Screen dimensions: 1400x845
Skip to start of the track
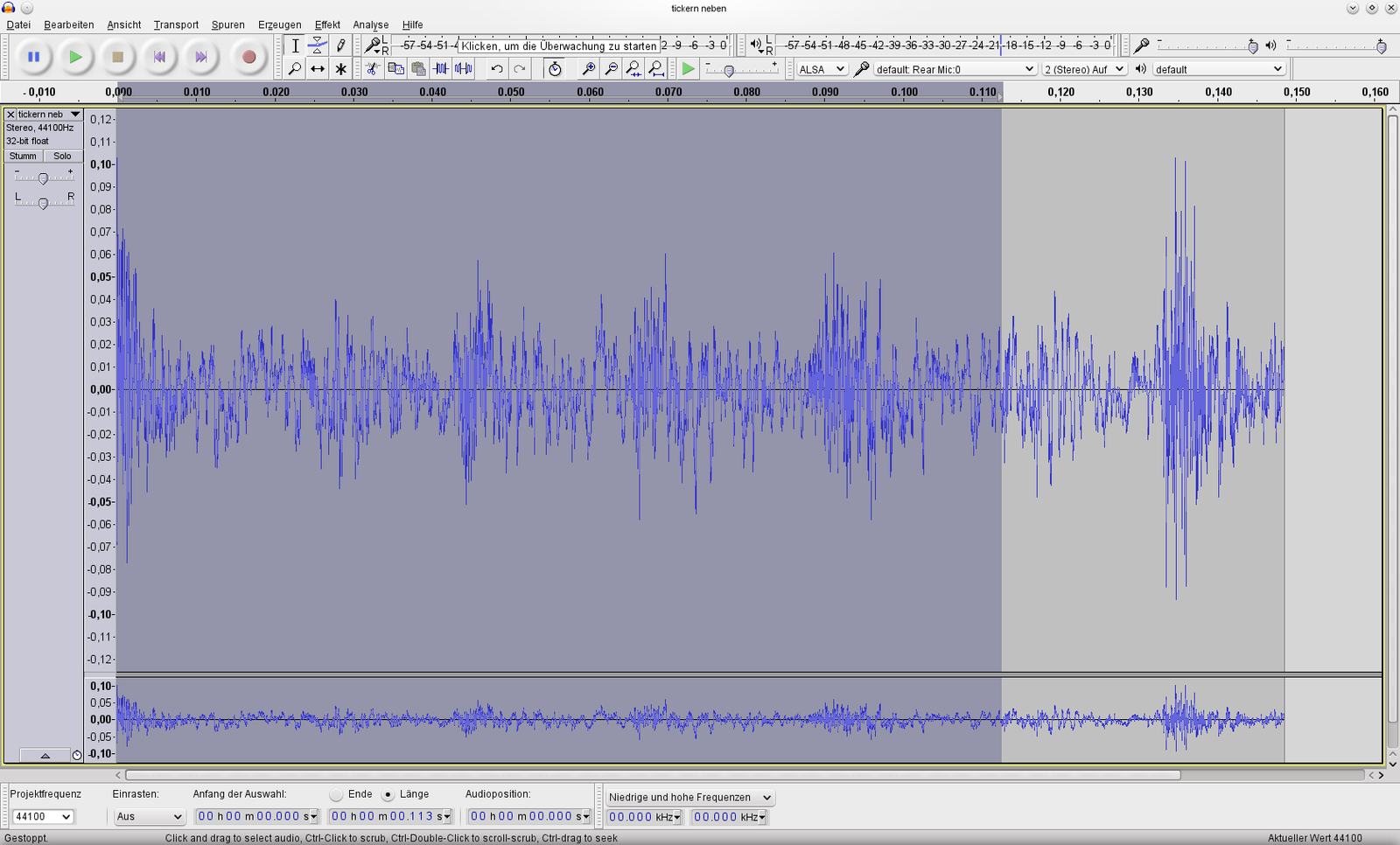tap(159, 57)
